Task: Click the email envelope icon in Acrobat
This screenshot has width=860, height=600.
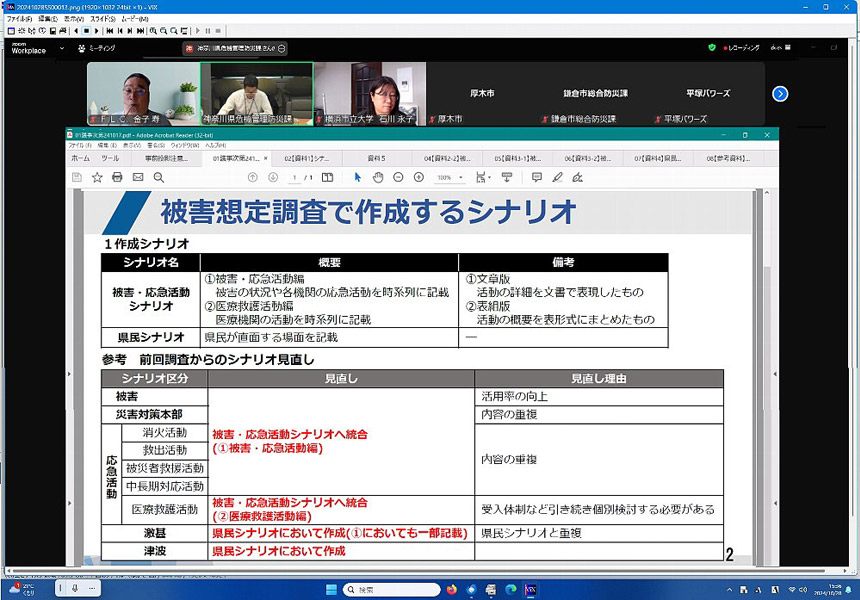Action: point(138,177)
